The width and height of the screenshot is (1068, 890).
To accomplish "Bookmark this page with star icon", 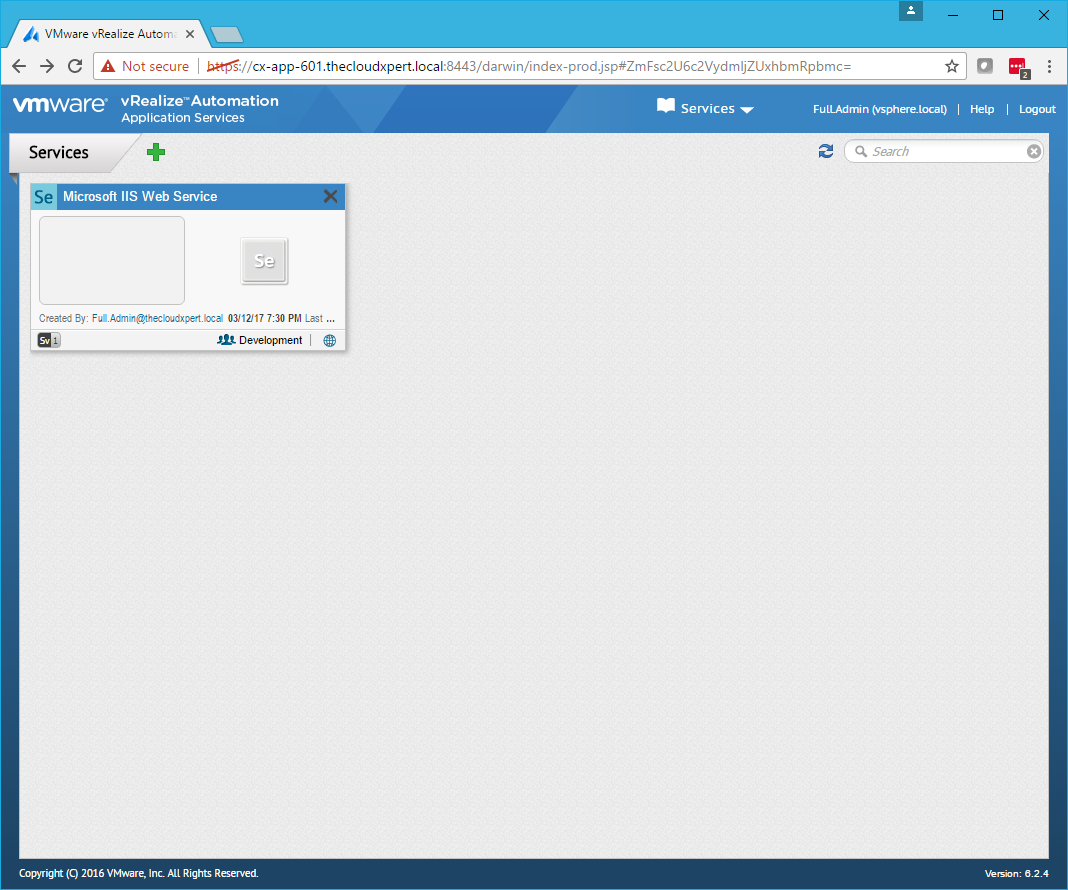I will click(951, 66).
